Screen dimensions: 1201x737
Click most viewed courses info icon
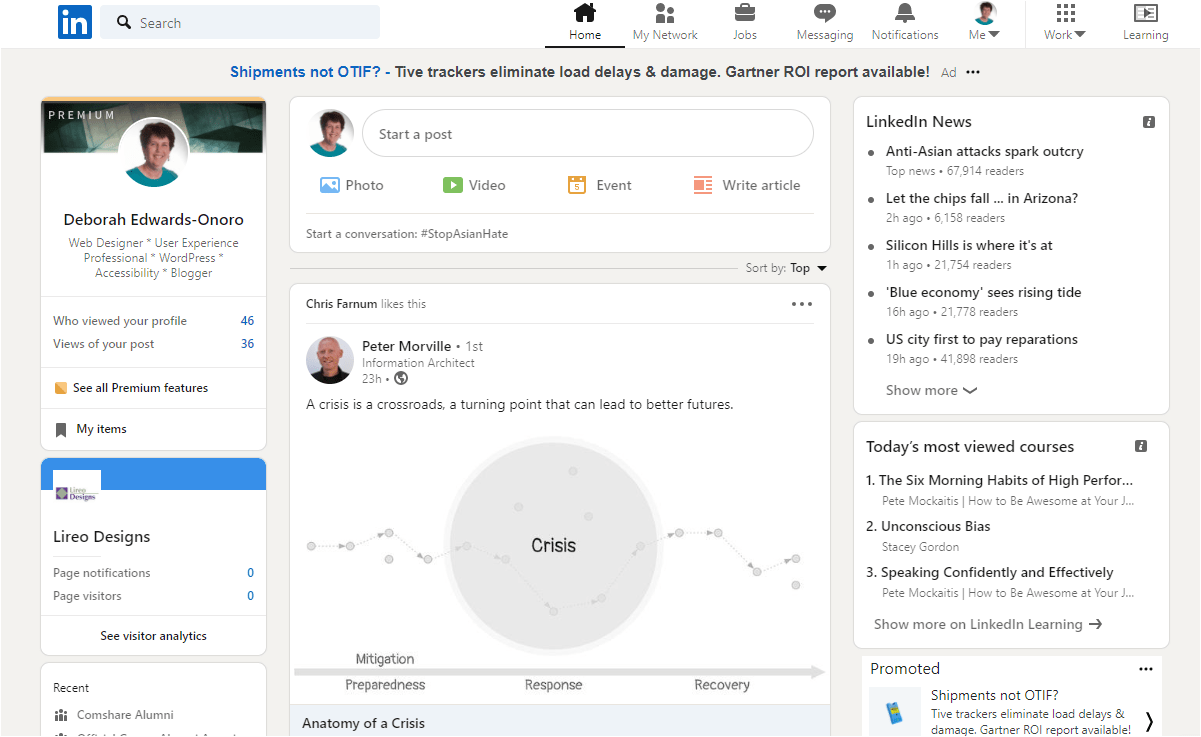[1141, 447]
